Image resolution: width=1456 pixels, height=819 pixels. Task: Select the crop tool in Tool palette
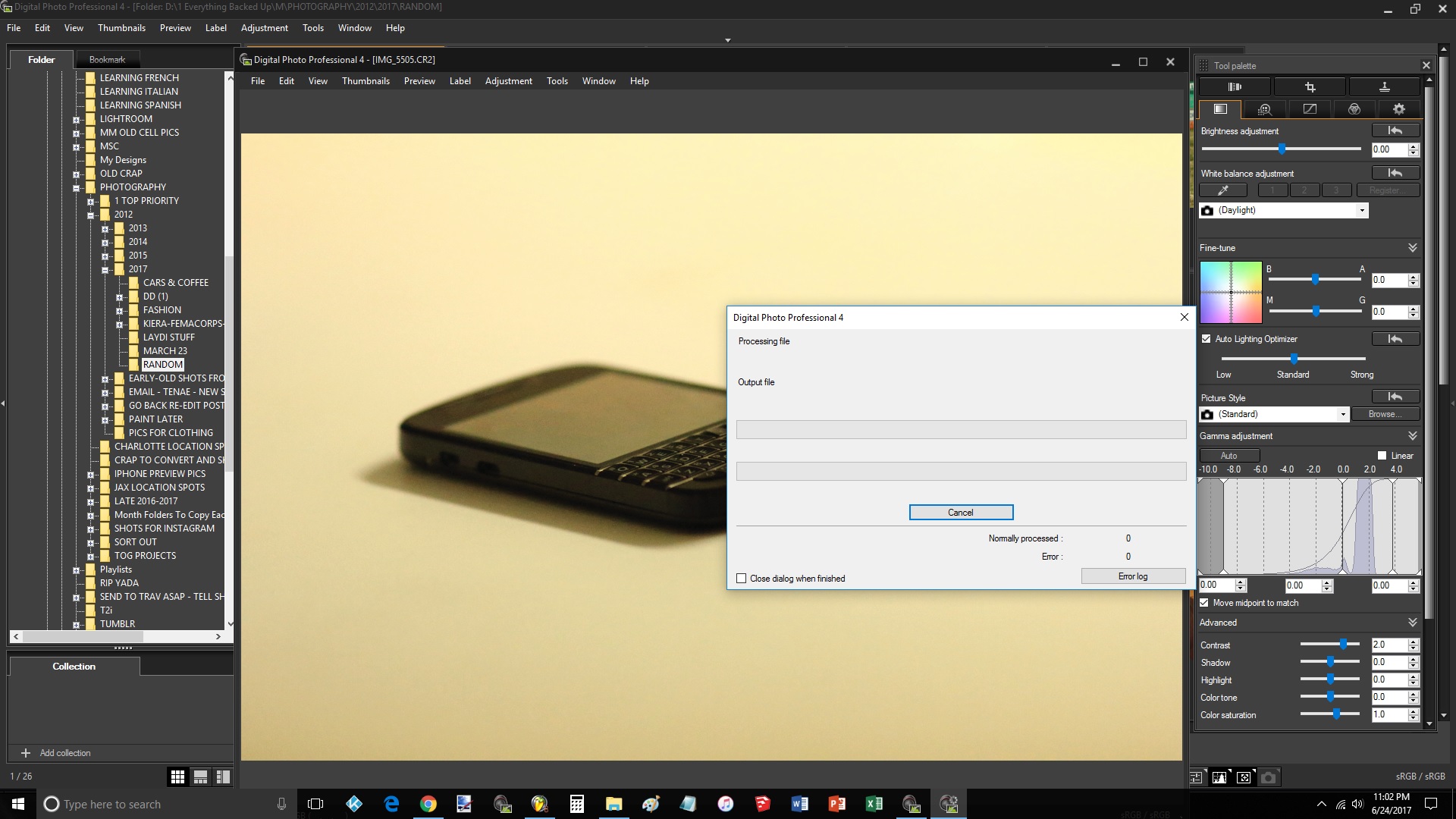tap(1310, 87)
